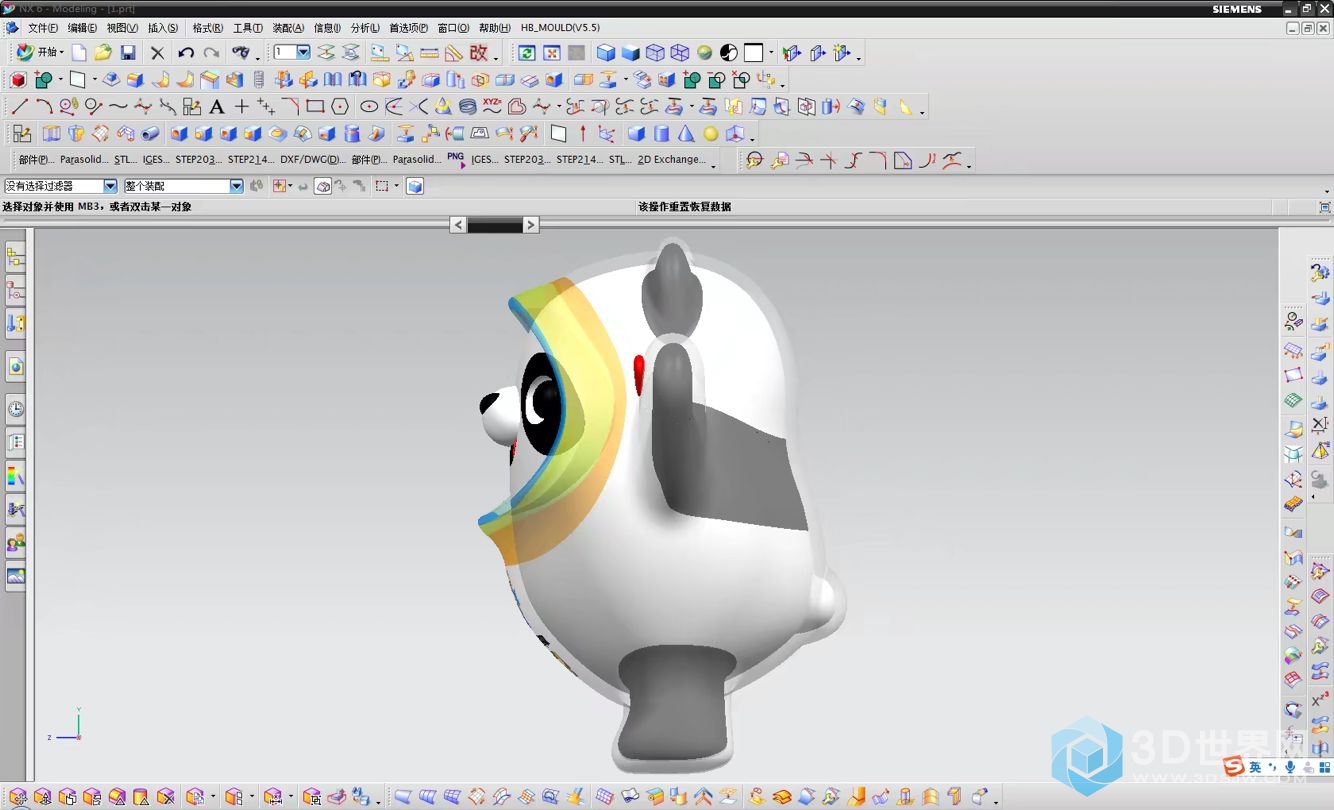Screen dimensions: 1334x810
Task: Open the 编辑 menu
Action: (82, 28)
